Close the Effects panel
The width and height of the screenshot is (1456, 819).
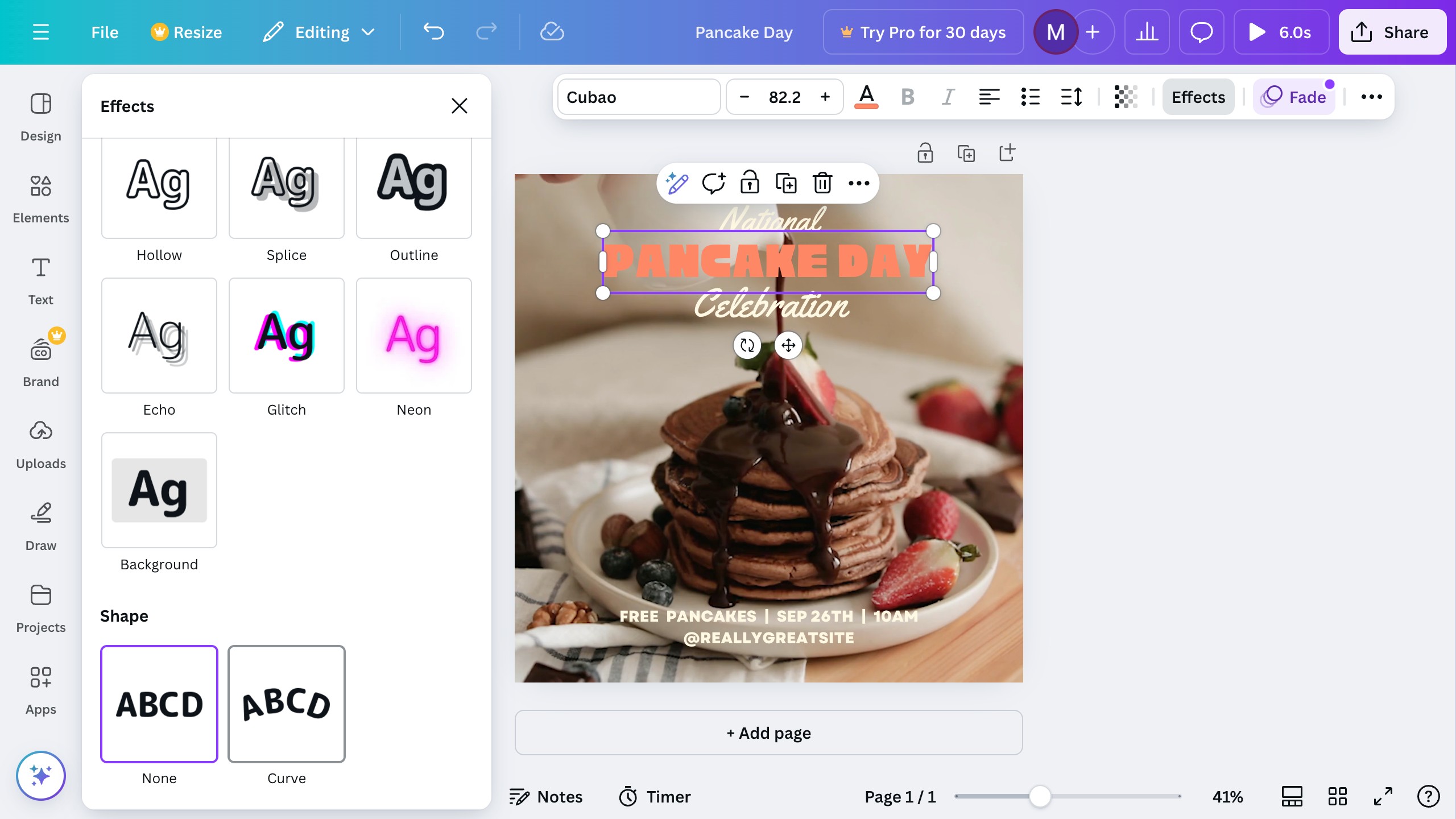point(460,106)
